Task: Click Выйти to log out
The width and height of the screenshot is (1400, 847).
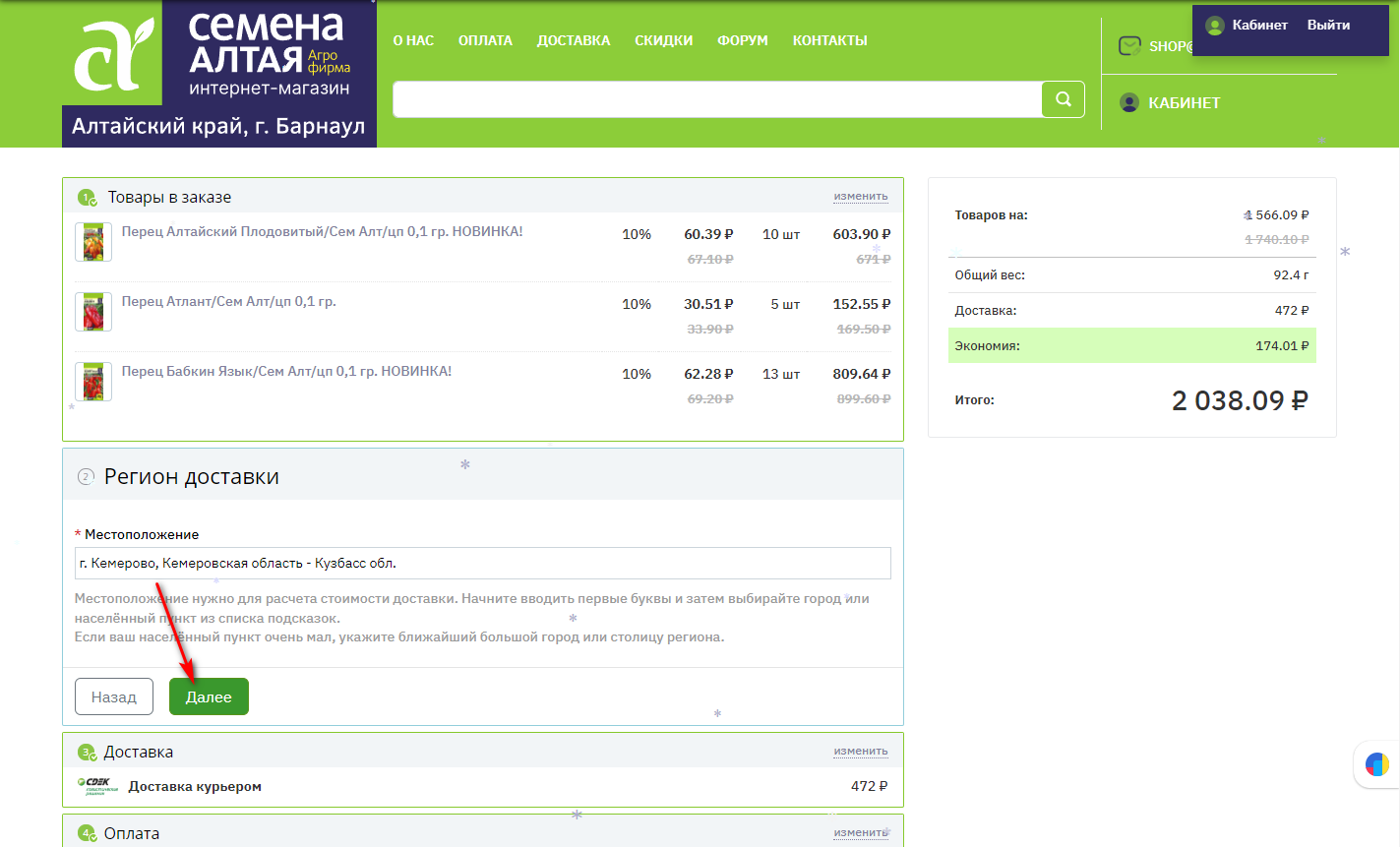Action: coord(1328,26)
